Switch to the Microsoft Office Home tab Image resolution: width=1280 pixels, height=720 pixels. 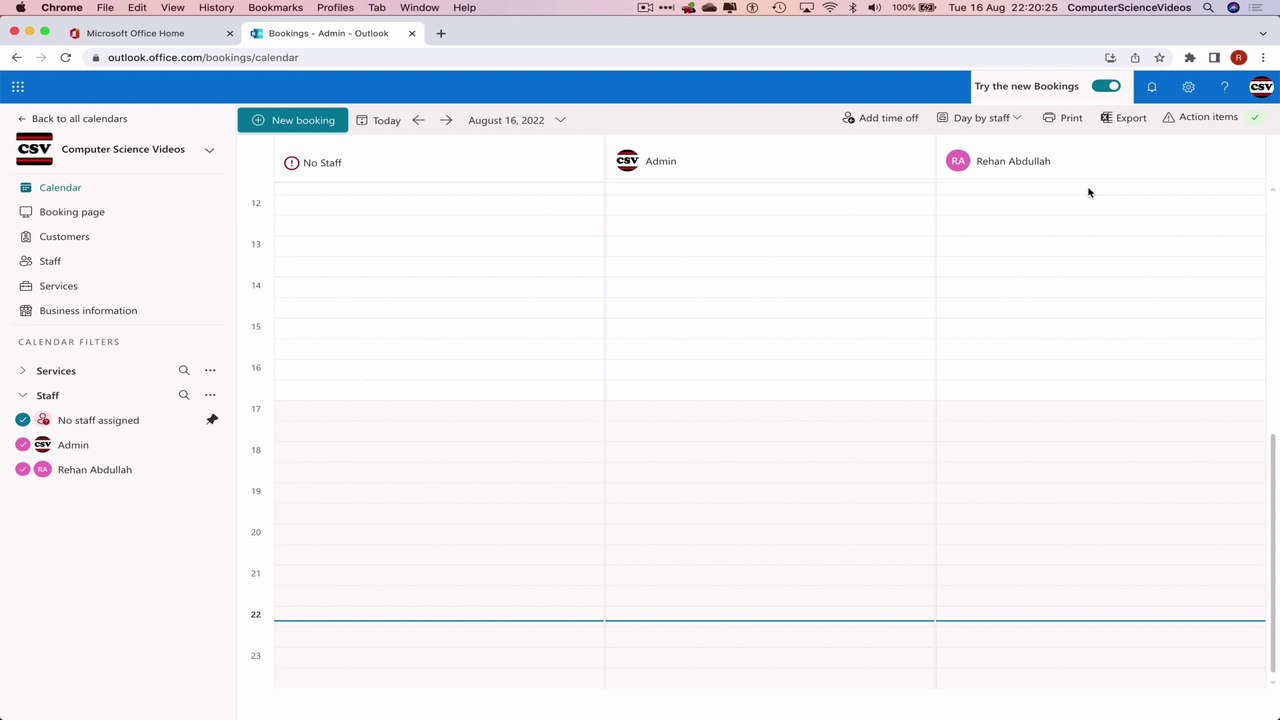[150, 33]
